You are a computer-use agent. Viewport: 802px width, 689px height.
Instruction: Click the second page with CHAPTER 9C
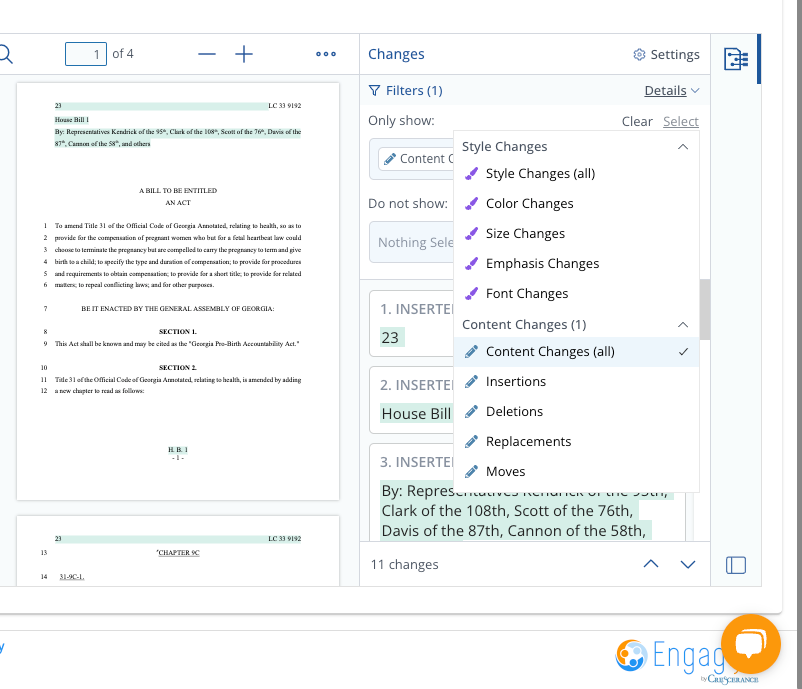178,550
